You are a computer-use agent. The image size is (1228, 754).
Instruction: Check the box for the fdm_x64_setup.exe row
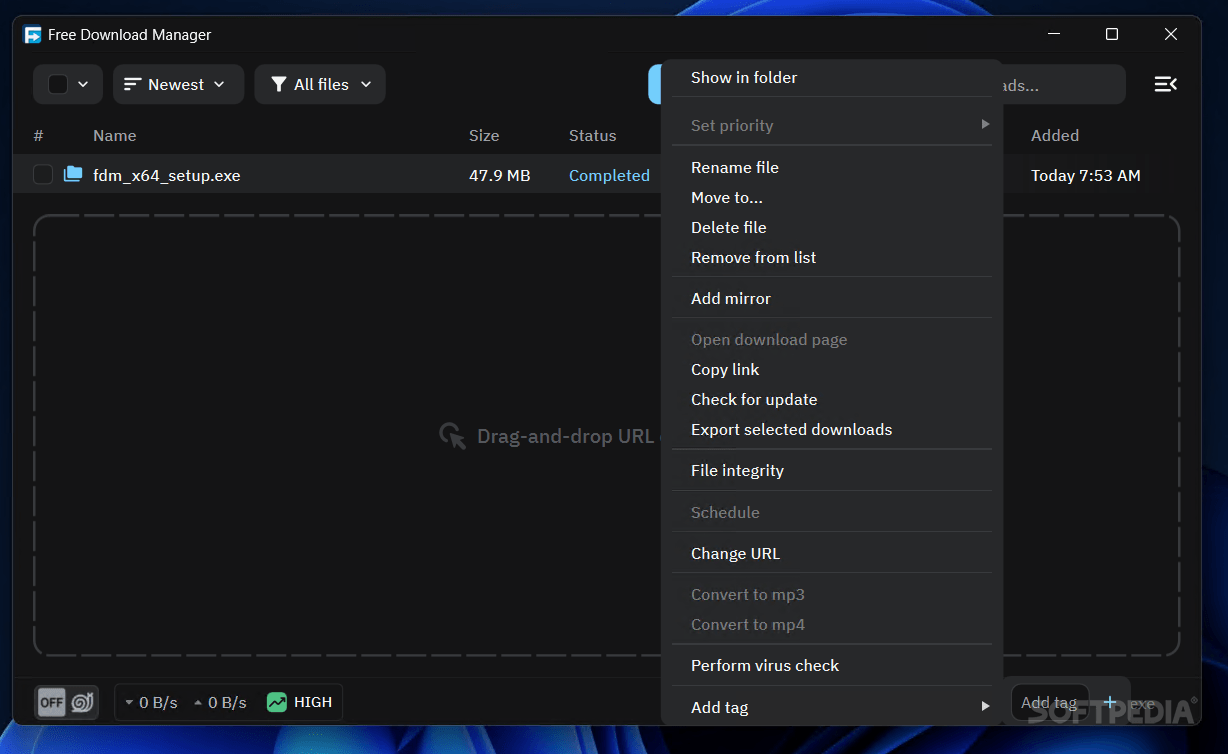coord(43,175)
